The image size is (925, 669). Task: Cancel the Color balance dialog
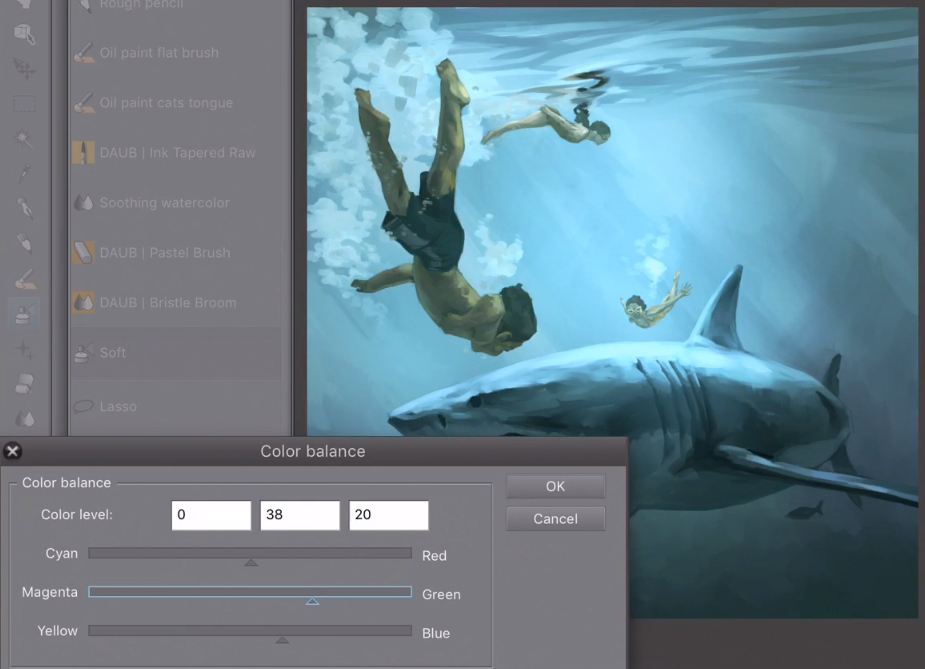click(x=555, y=518)
